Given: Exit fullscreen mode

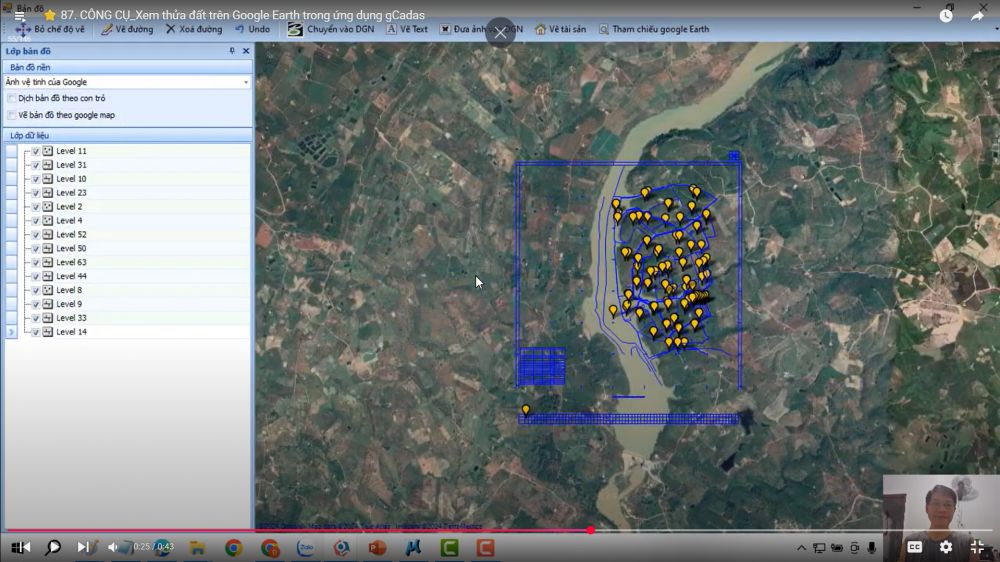Looking at the screenshot, I should (977, 547).
